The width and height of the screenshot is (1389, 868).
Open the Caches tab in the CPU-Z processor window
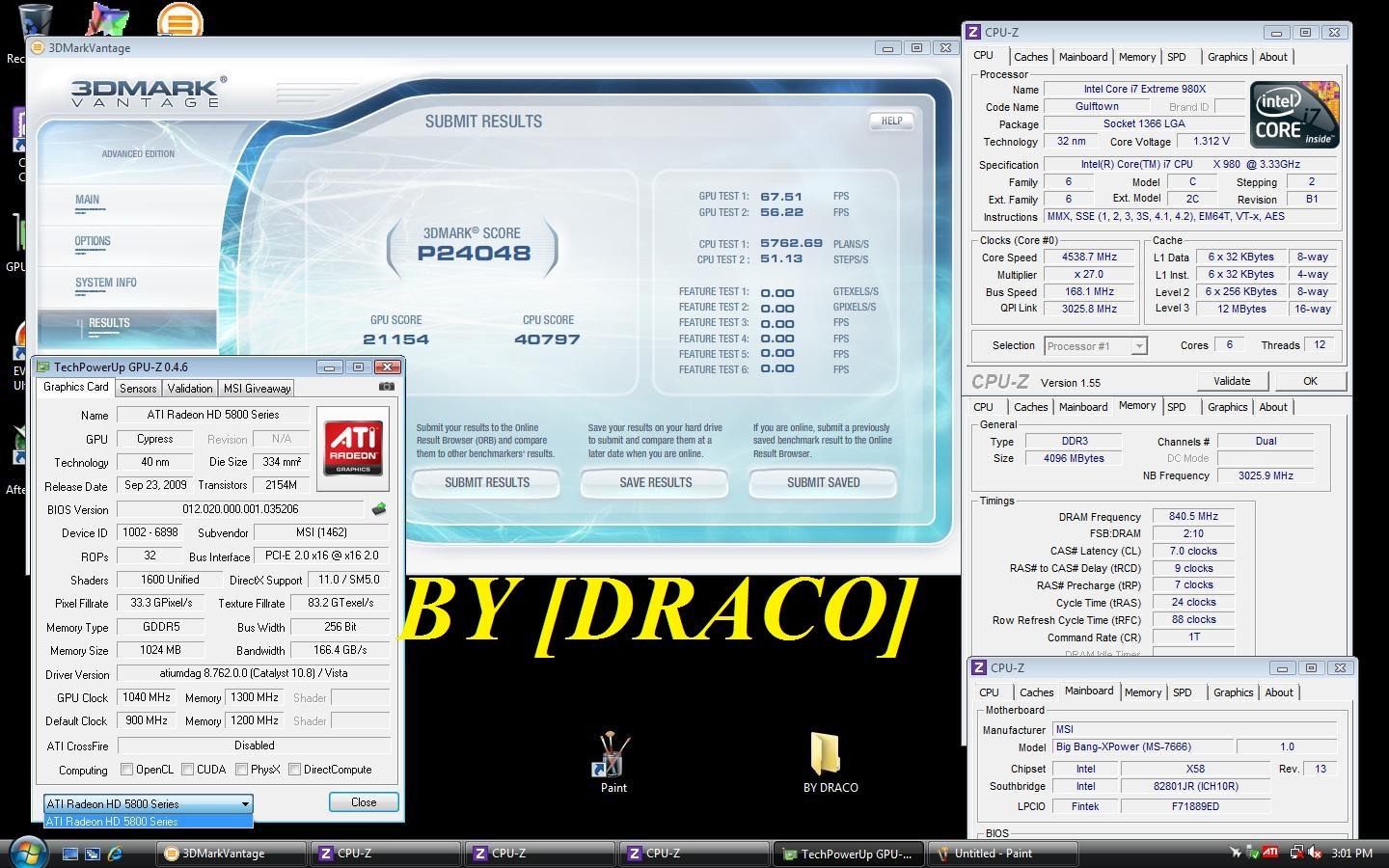click(1031, 57)
